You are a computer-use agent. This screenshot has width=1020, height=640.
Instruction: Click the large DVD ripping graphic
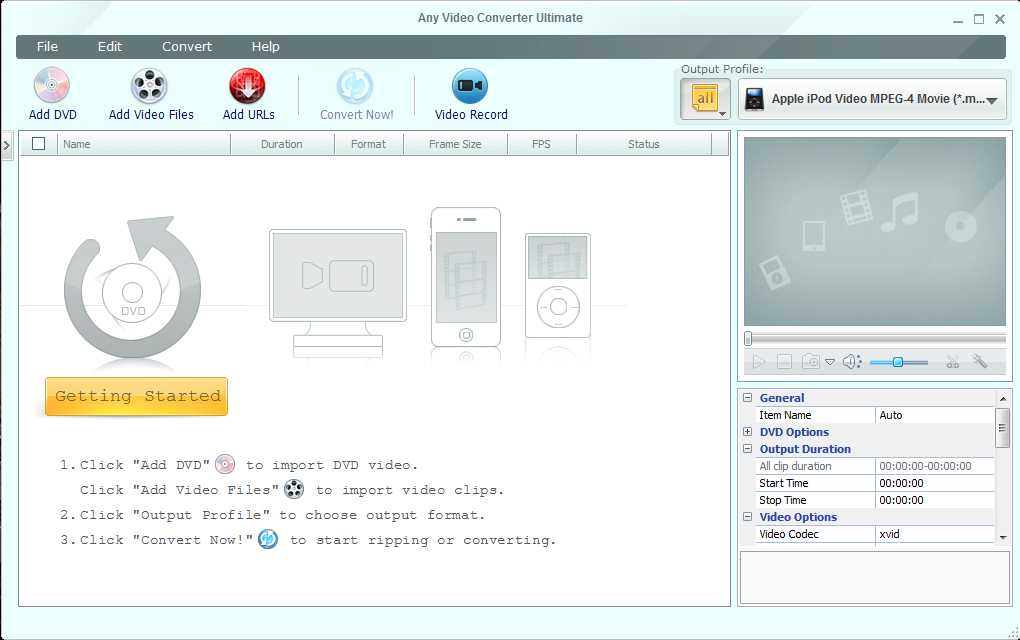coord(133,287)
